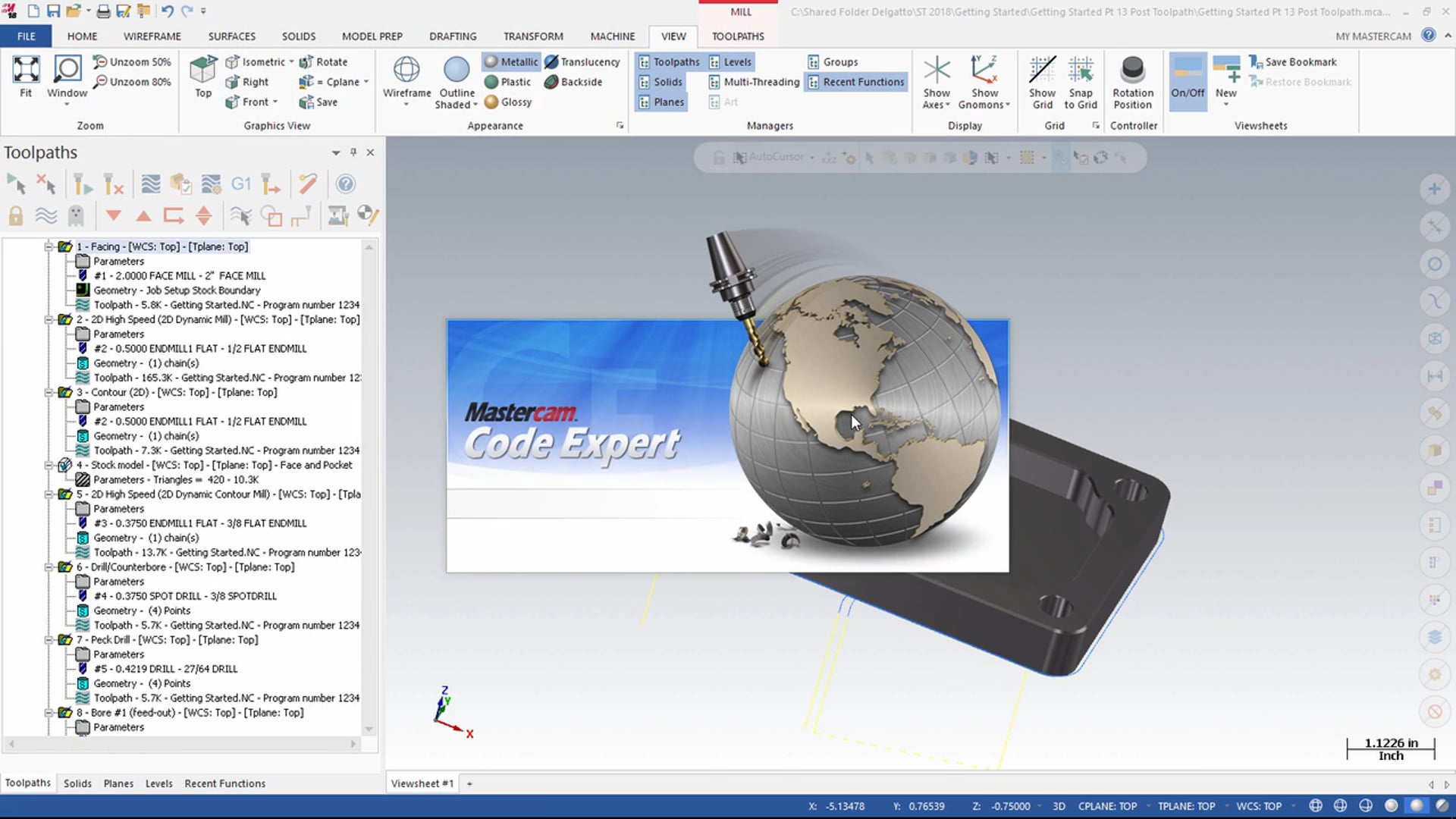The width and height of the screenshot is (1456, 819).
Task: Collapse 3 - Contour (2D) tree node
Action: coord(49,392)
